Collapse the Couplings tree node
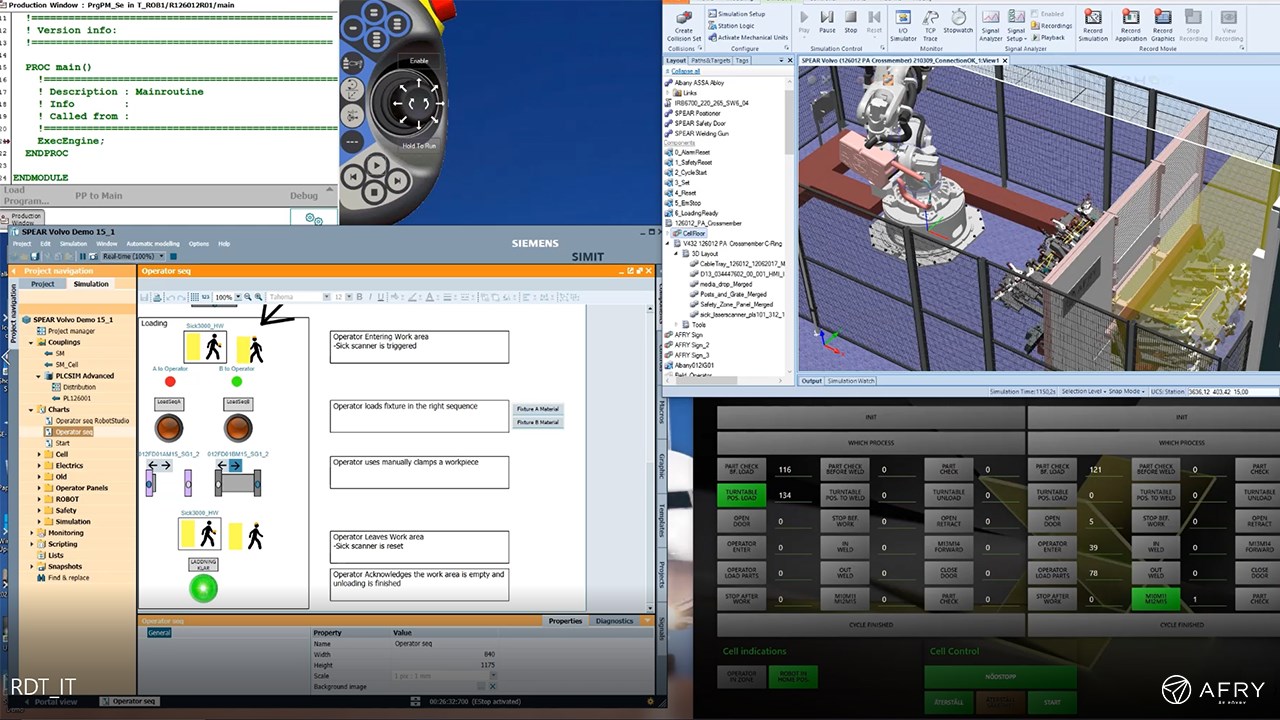1280x720 pixels. click(31, 342)
